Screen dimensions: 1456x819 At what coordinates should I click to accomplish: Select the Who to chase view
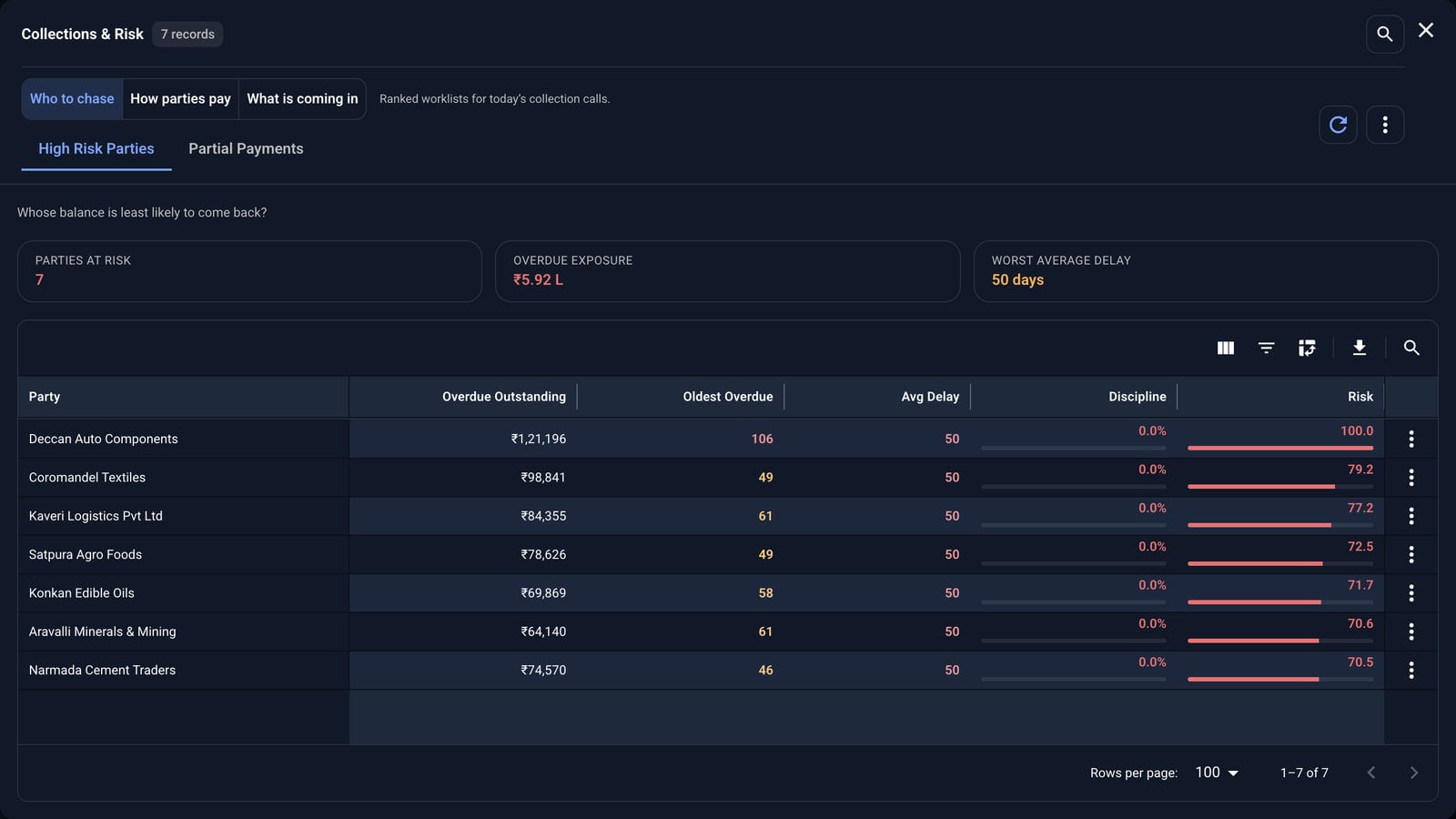[72, 98]
